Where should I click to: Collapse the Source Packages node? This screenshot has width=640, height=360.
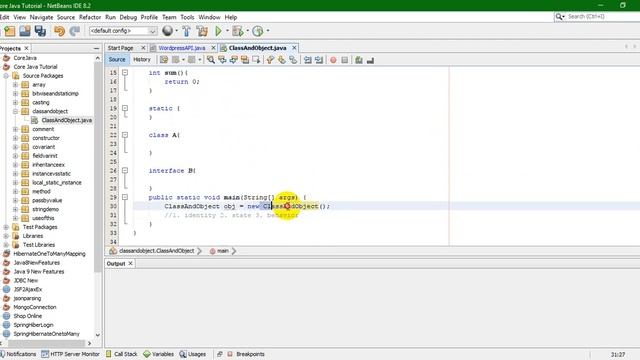point(7,76)
